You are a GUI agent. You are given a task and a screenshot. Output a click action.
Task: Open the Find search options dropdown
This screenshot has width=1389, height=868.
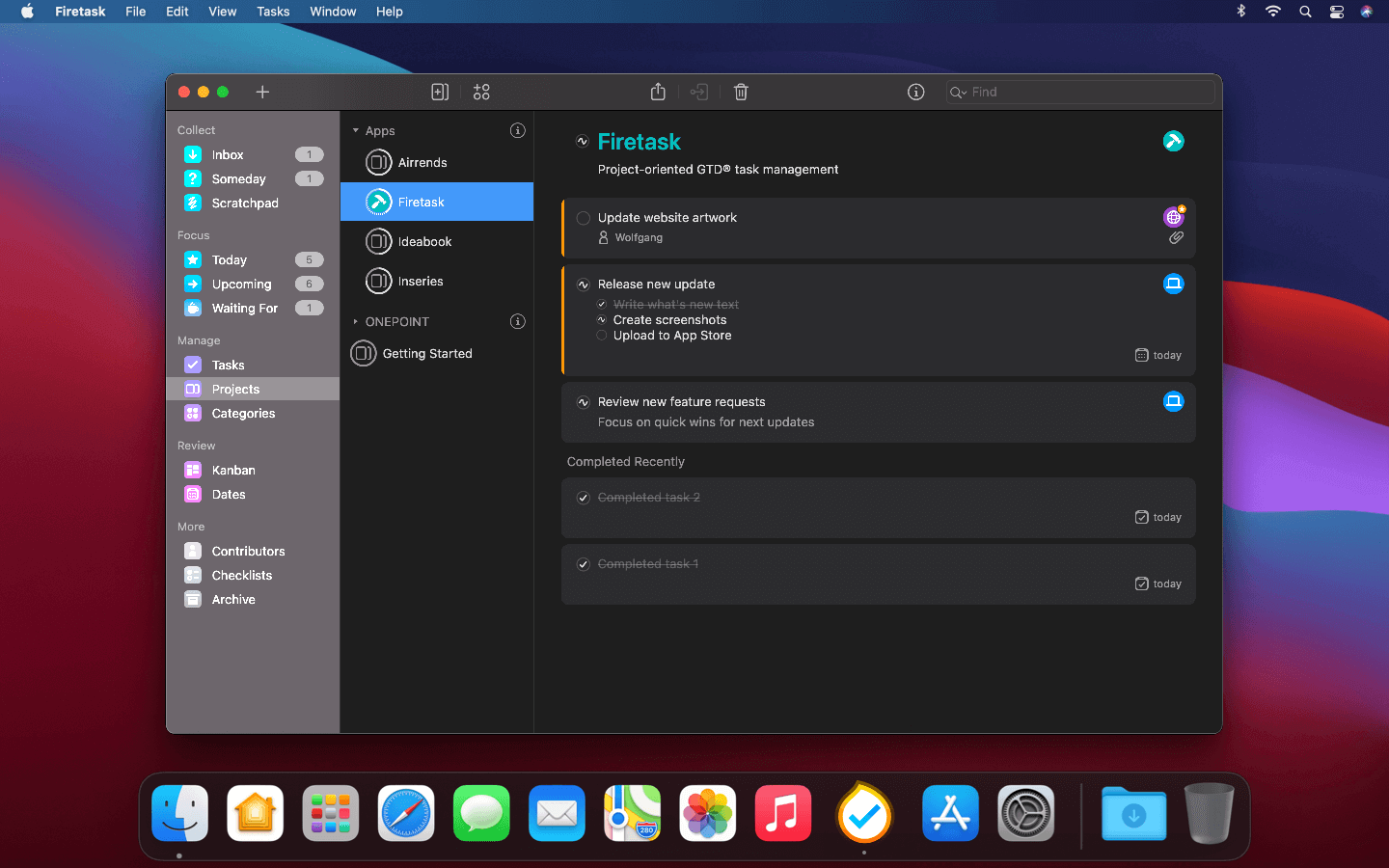coord(959,93)
